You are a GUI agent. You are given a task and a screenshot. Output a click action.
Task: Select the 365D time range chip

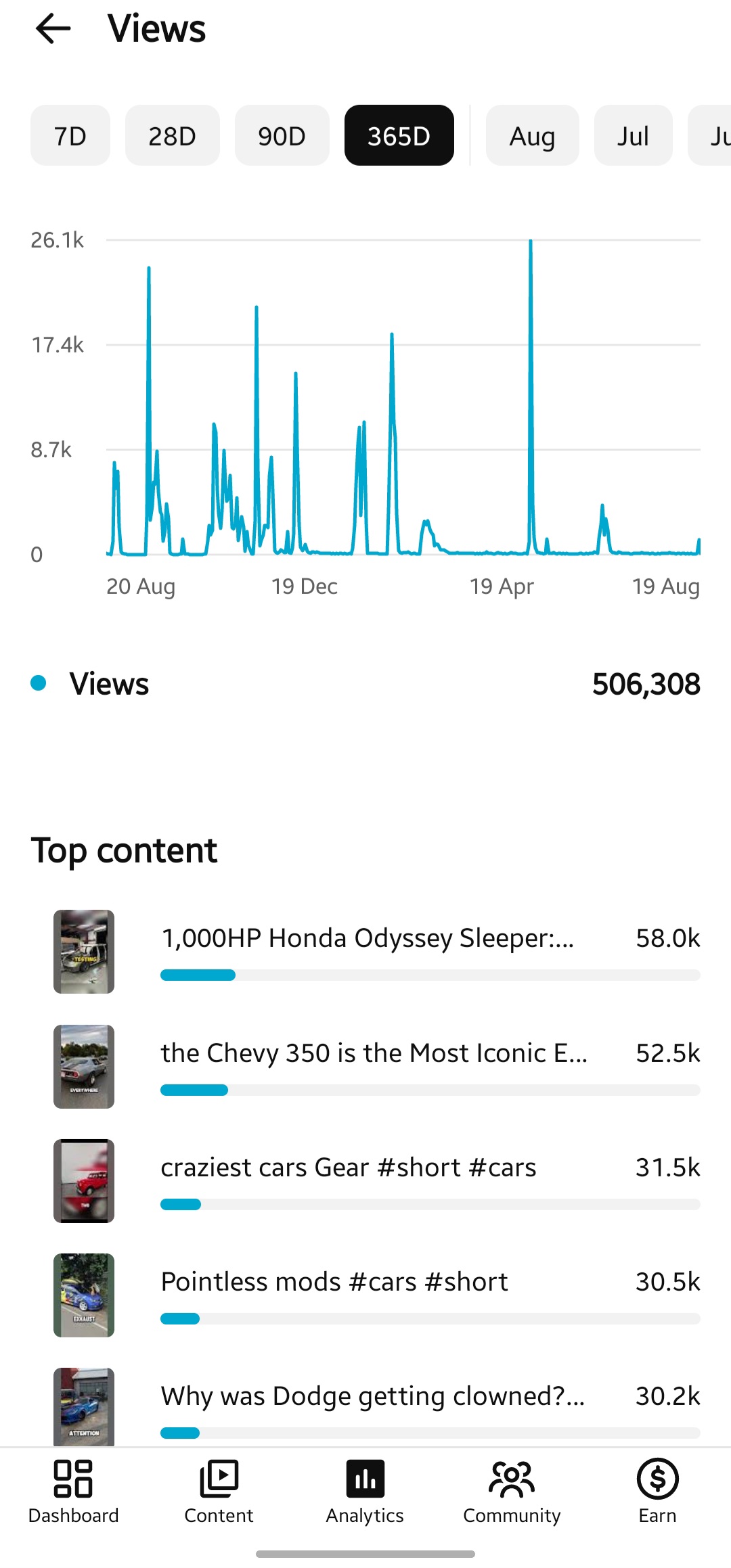tap(399, 135)
